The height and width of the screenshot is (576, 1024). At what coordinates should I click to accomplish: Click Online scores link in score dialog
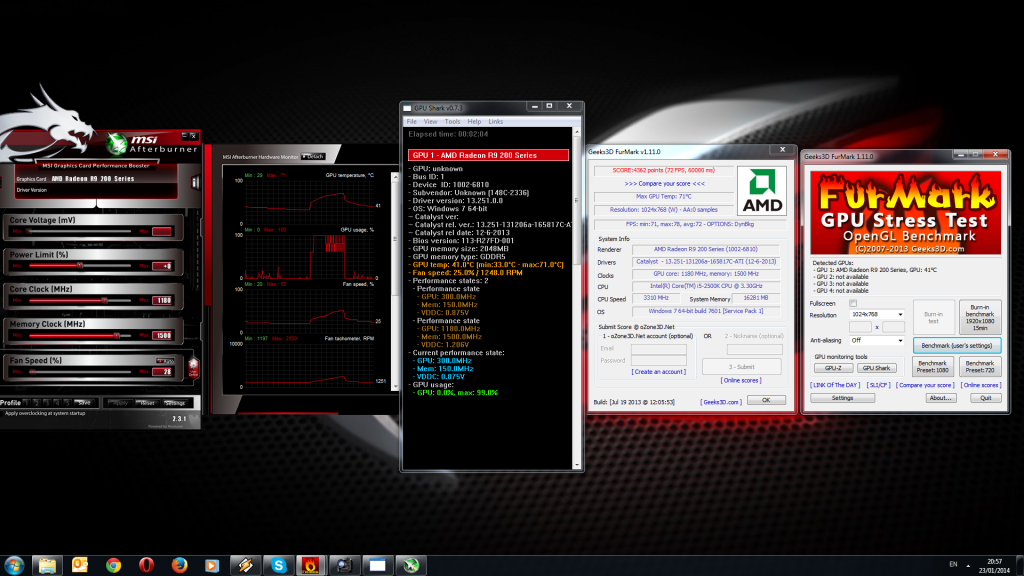[x=741, y=380]
